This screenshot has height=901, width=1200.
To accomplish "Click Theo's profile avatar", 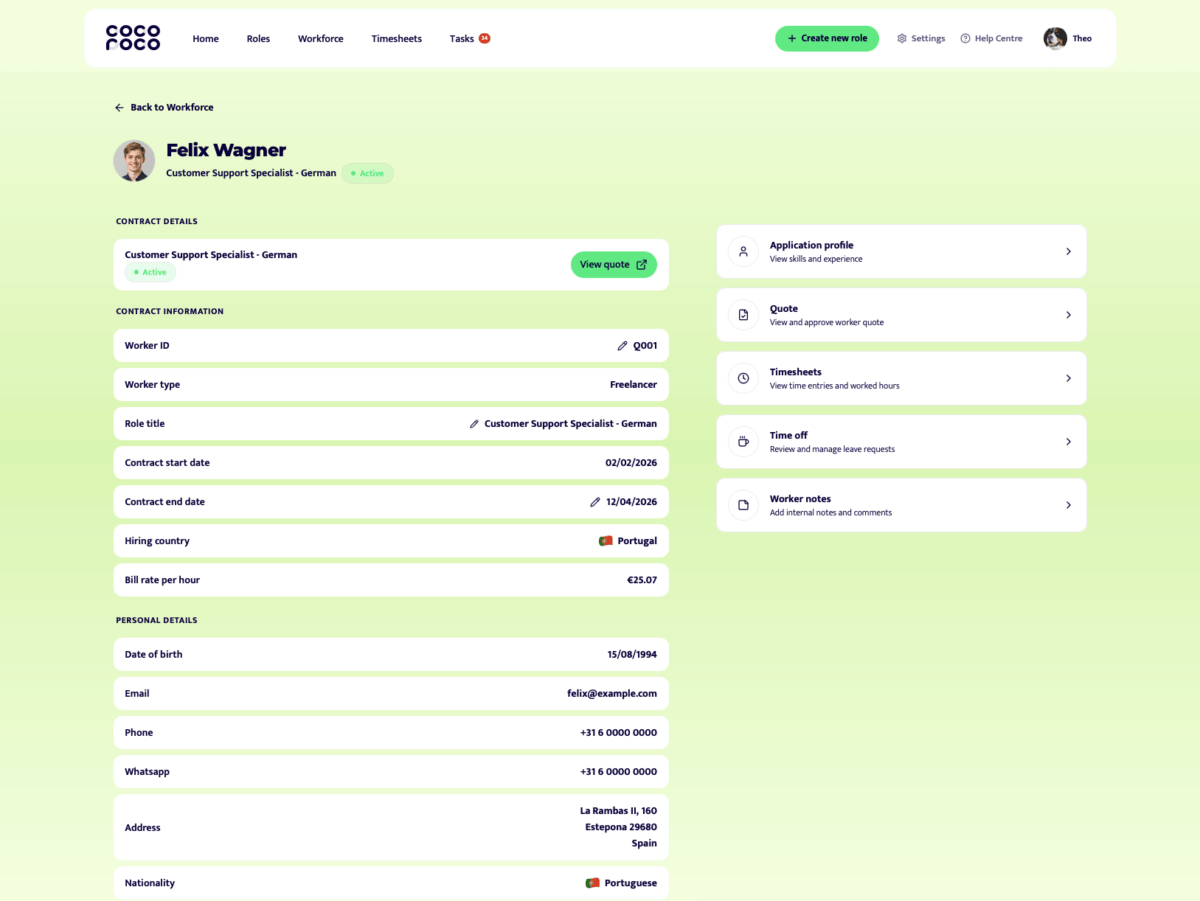I will coord(1055,39).
